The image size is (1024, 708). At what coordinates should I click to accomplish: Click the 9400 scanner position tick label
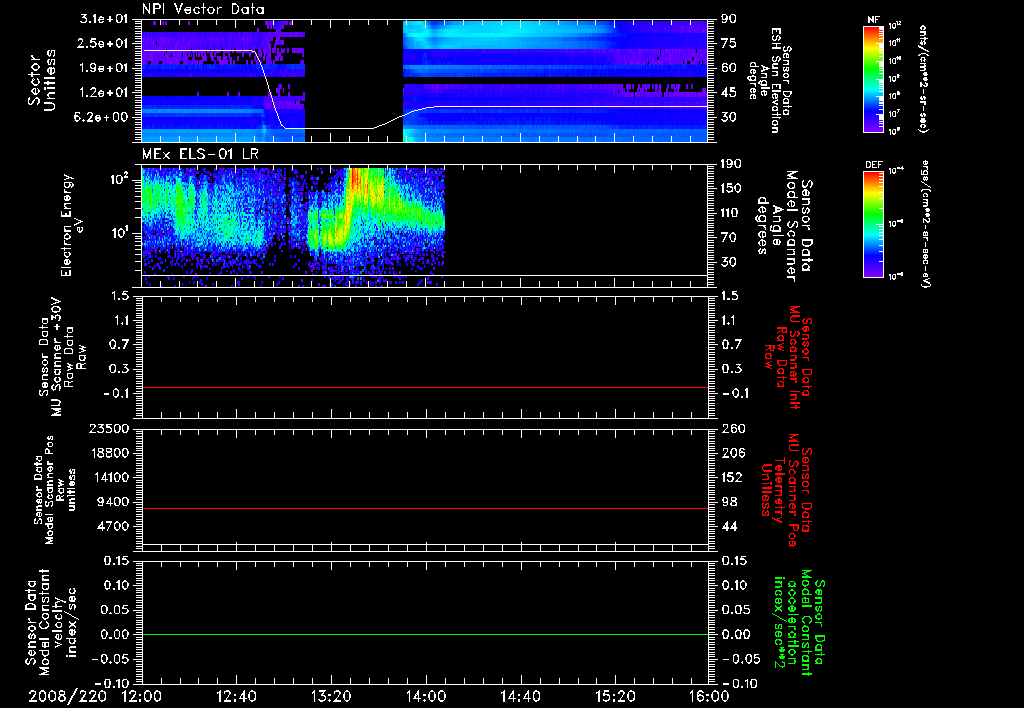[112, 502]
